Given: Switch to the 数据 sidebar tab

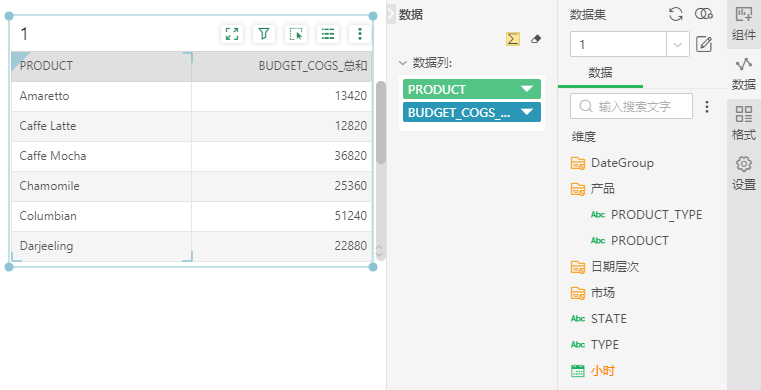Looking at the screenshot, I should pyautogui.click(x=744, y=74).
